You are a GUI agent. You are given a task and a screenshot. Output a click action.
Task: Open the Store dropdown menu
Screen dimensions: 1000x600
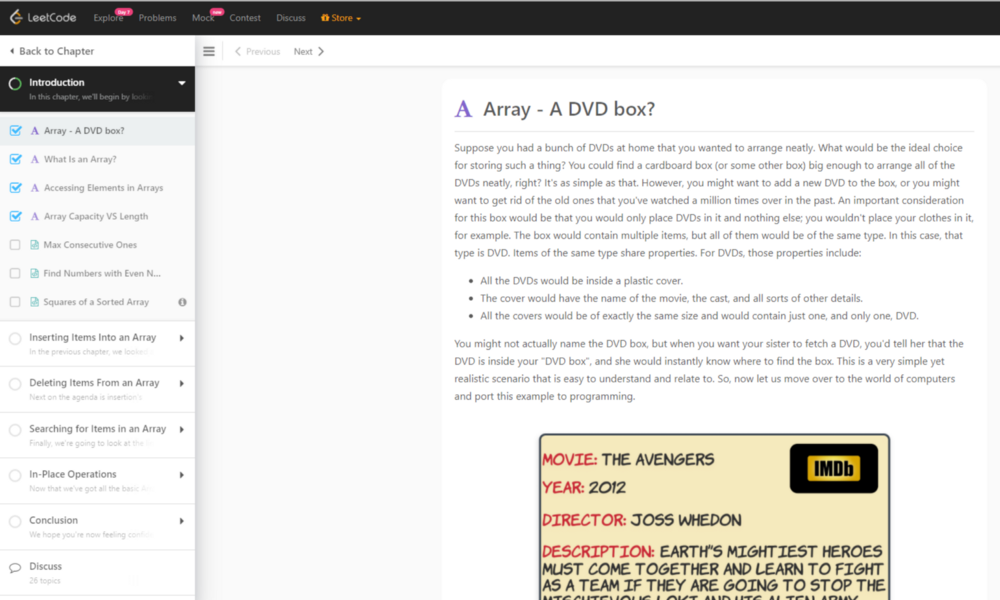(341, 18)
